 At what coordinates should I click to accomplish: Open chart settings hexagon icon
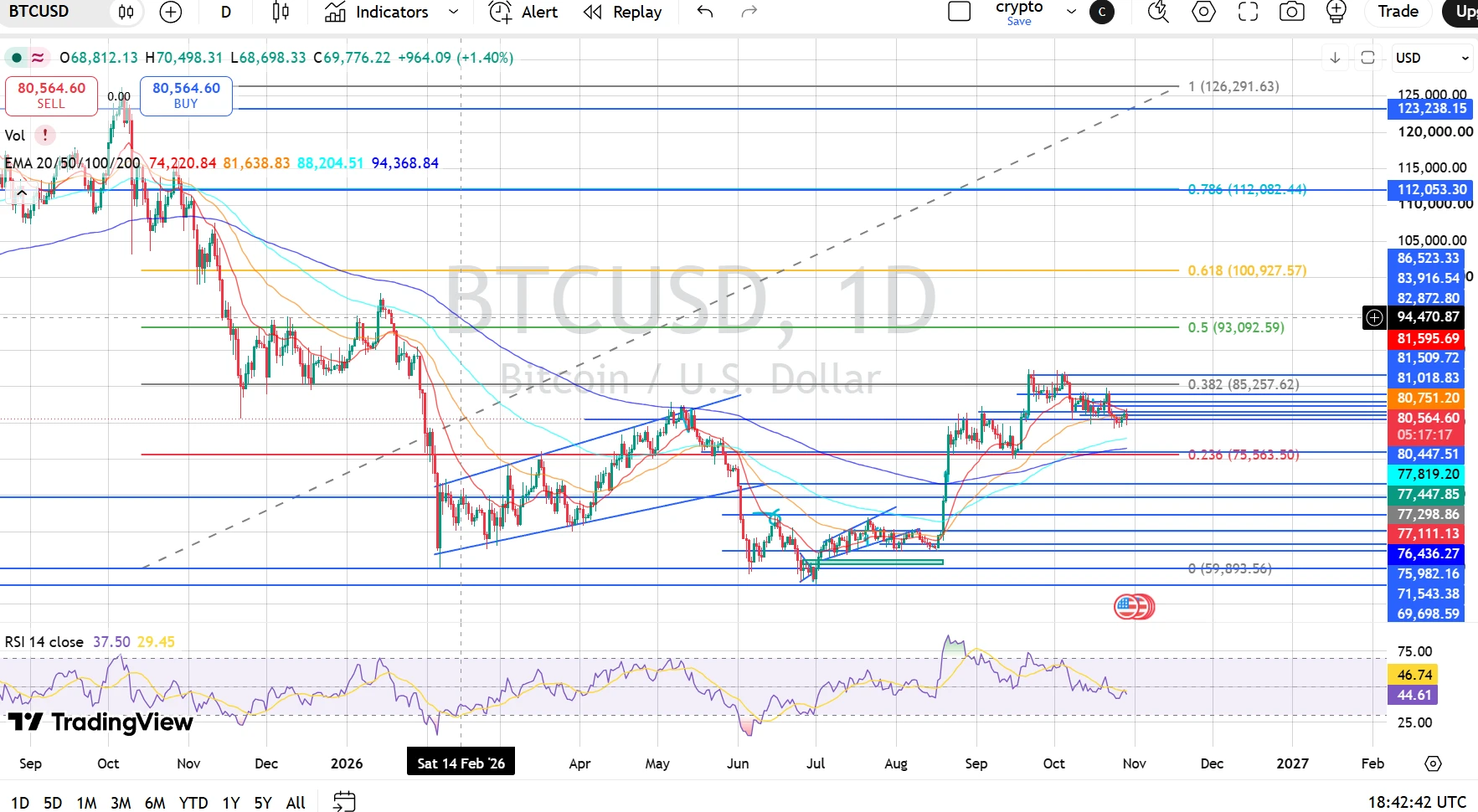[1203, 12]
